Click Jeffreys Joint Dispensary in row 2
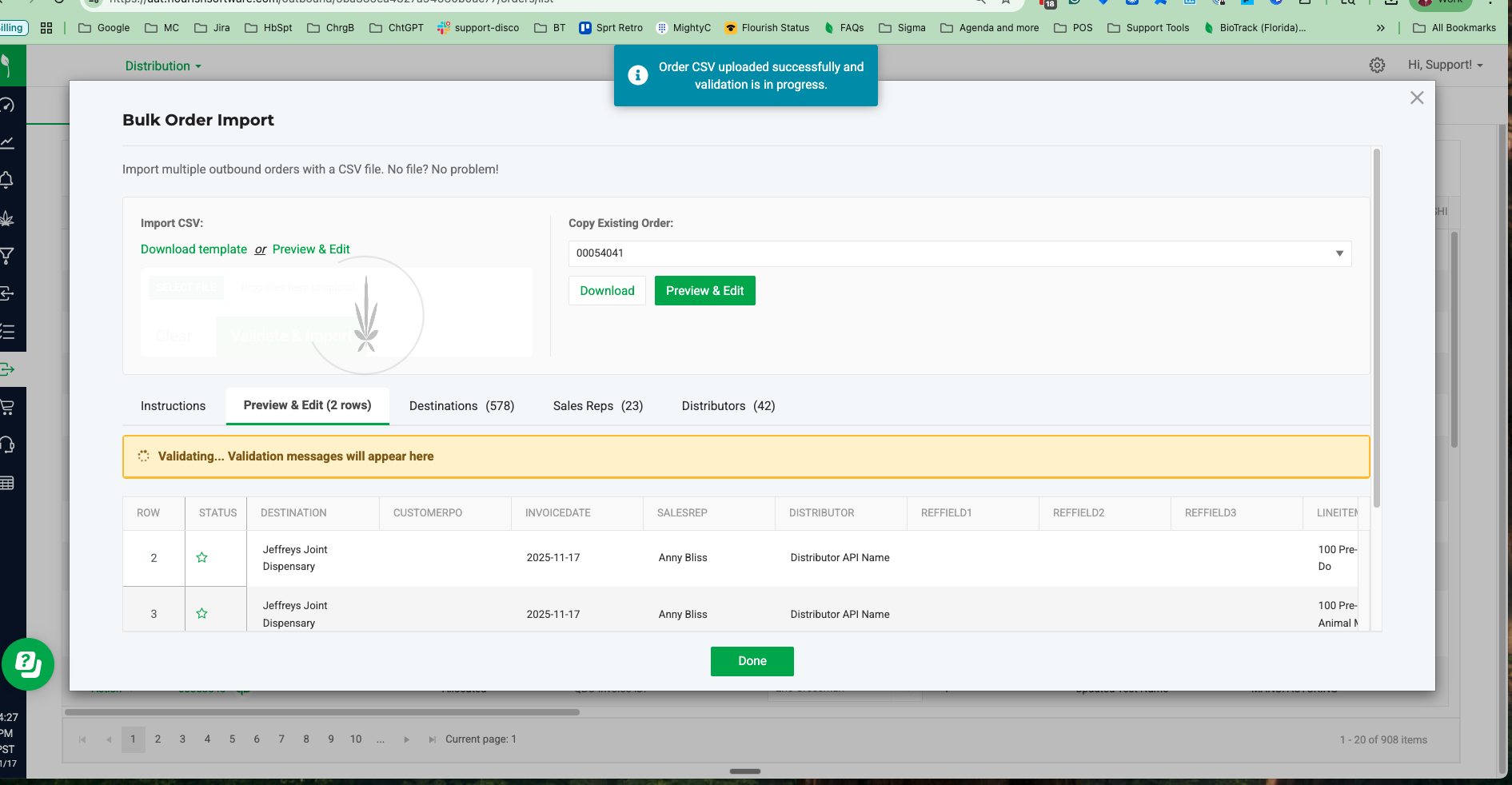This screenshot has height=785, width=1512. pyautogui.click(x=295, y=558)
